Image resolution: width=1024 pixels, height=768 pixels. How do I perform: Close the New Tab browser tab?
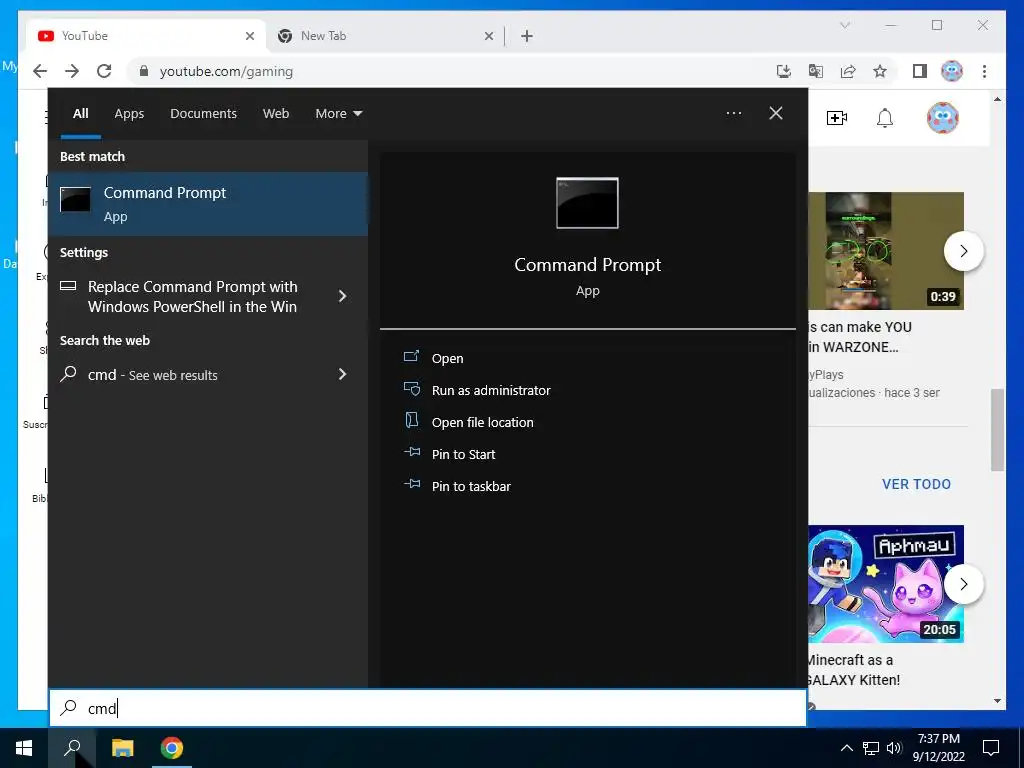click(x=488, y=36)
